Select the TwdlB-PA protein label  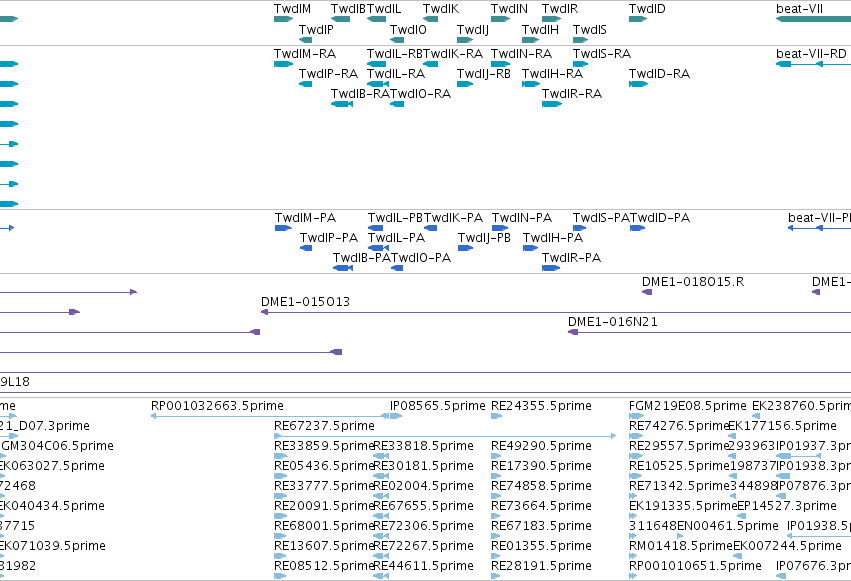[x=361, y=258]
